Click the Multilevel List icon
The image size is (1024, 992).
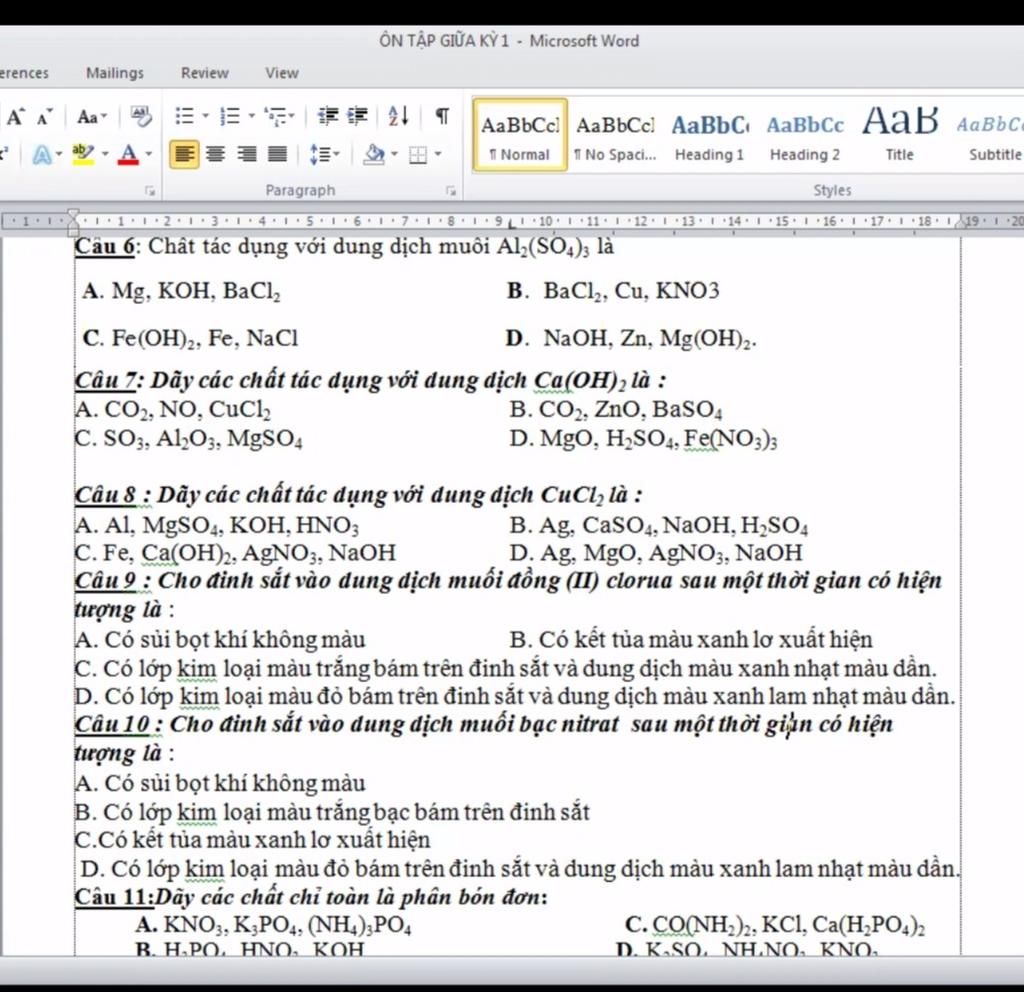click(274, 117)
